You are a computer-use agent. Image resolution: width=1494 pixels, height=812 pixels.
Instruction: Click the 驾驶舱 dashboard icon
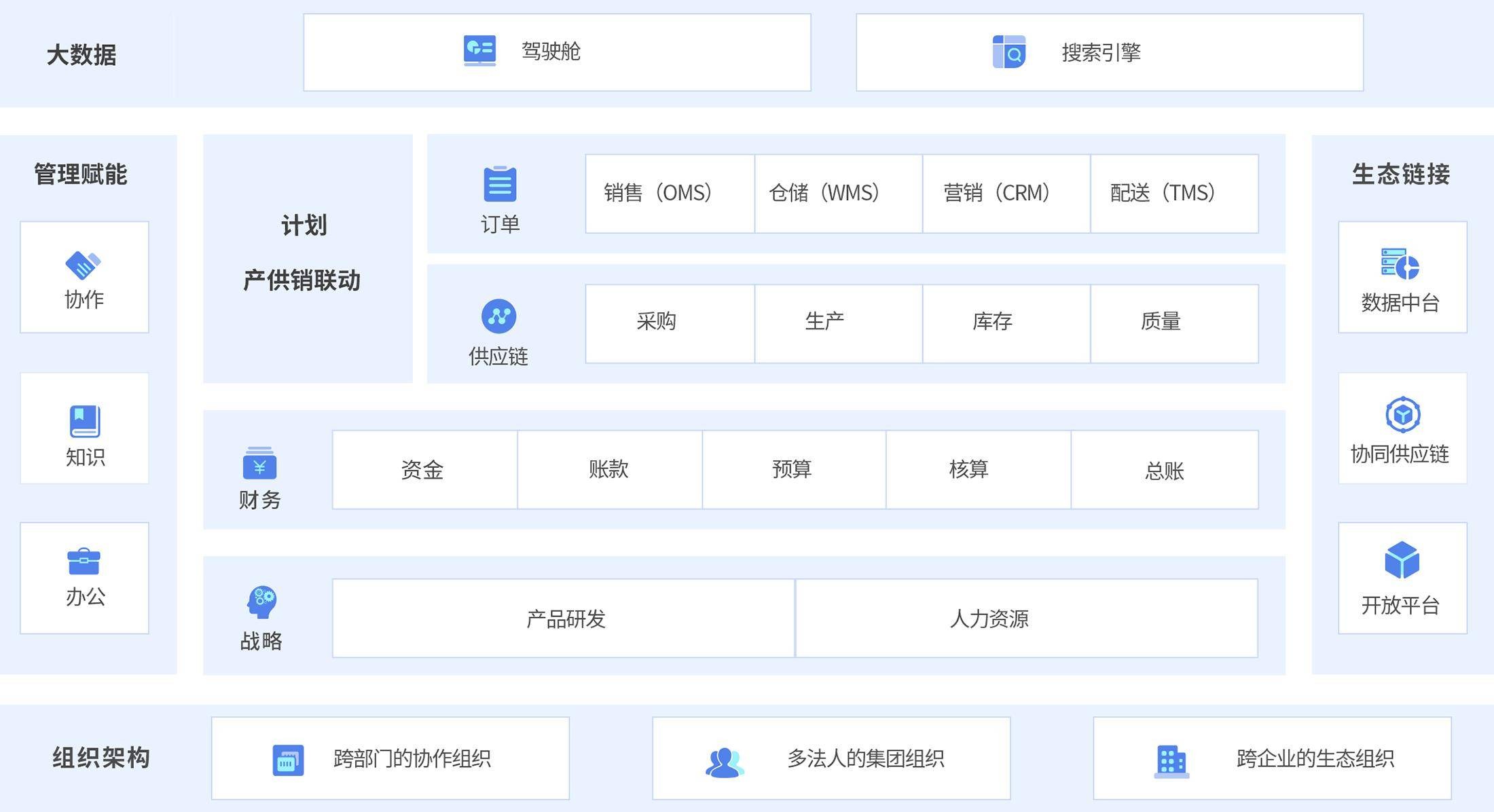(479, 51)
